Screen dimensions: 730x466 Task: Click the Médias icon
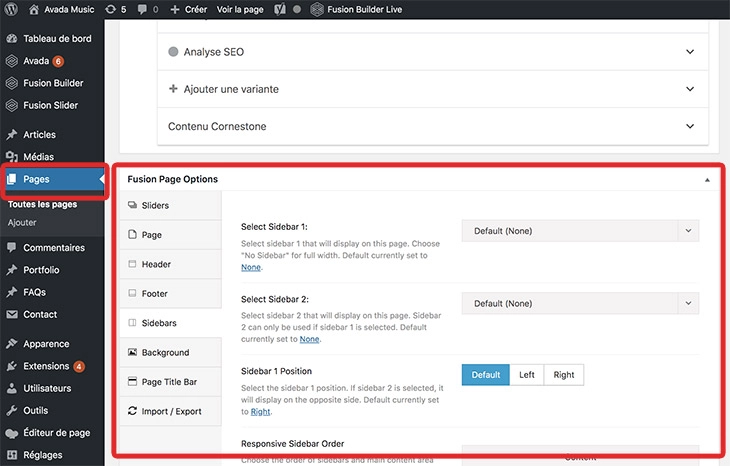(12, 157)
